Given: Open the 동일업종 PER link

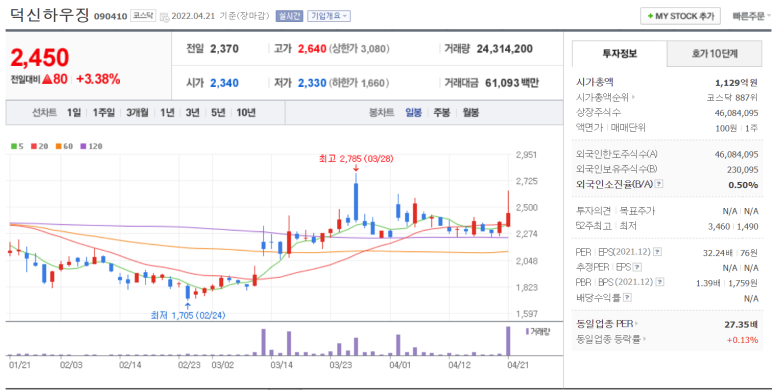Looking at the screenshot, I should 604,324.
